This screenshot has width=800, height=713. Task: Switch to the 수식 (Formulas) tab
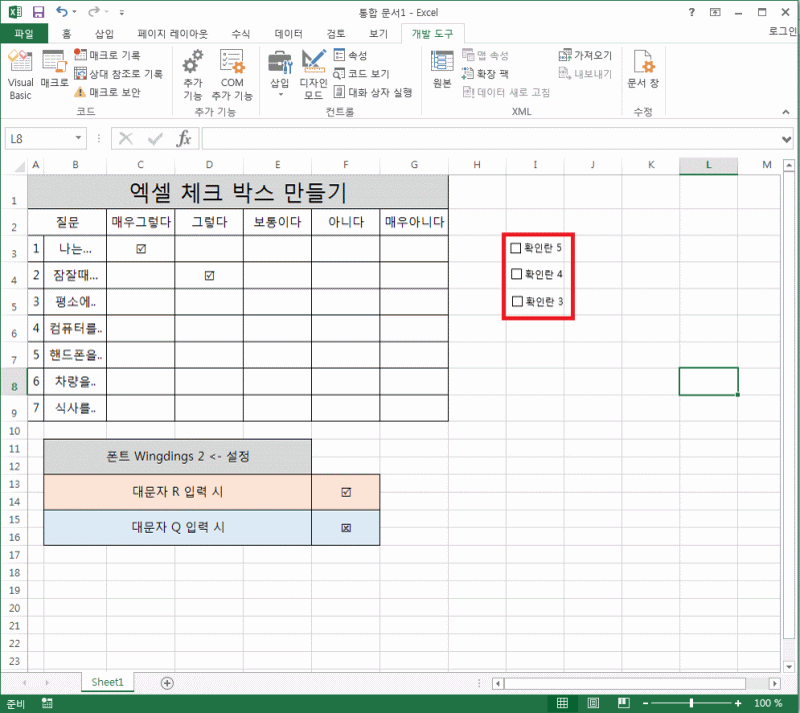[240, 34]
